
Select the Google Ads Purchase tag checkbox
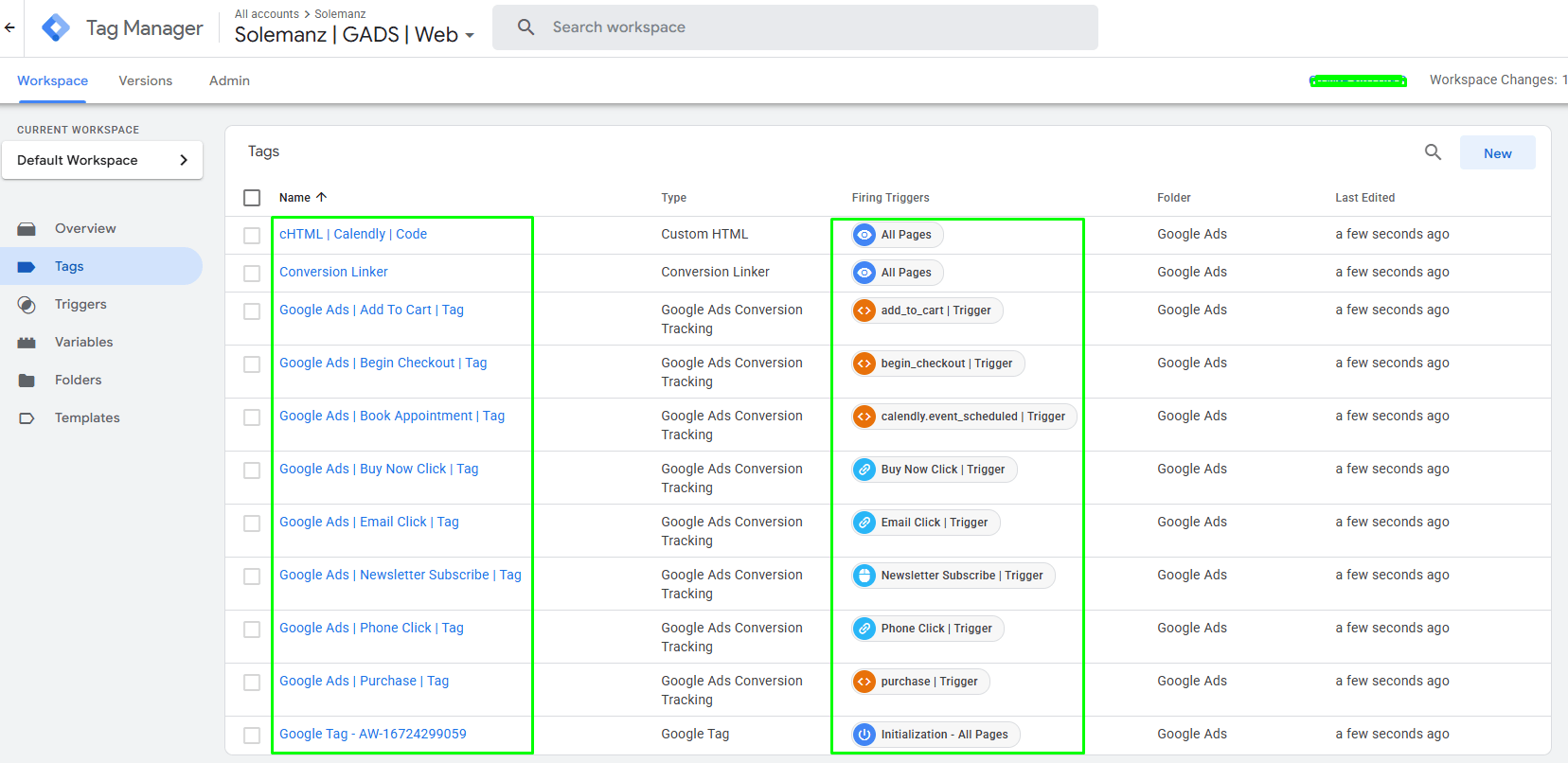[x=252, y=683]
